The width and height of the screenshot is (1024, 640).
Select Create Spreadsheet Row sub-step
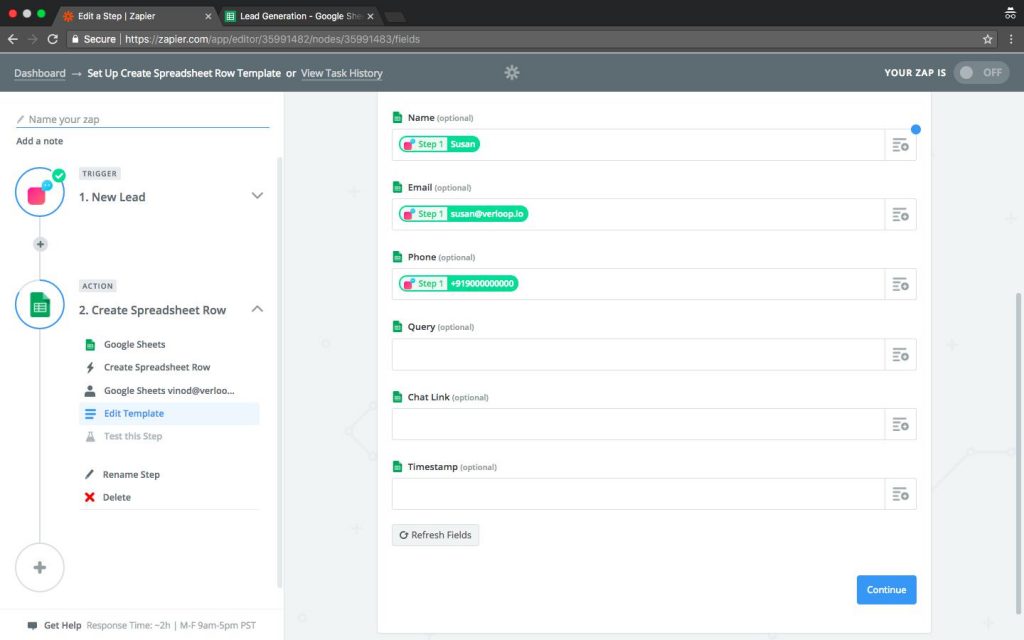pyautogui.click(x=168, y=368)
